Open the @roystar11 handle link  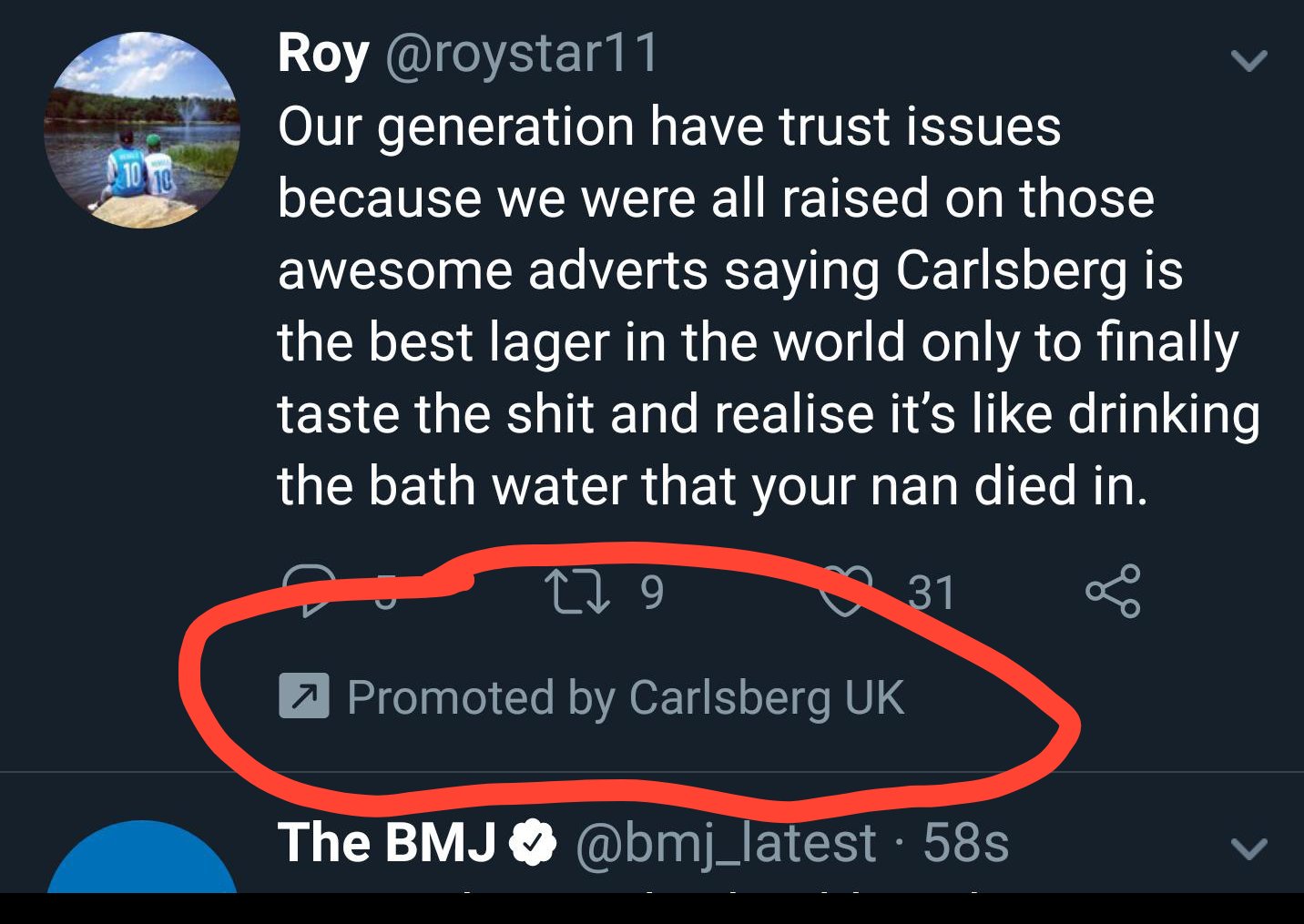point(522,54)
